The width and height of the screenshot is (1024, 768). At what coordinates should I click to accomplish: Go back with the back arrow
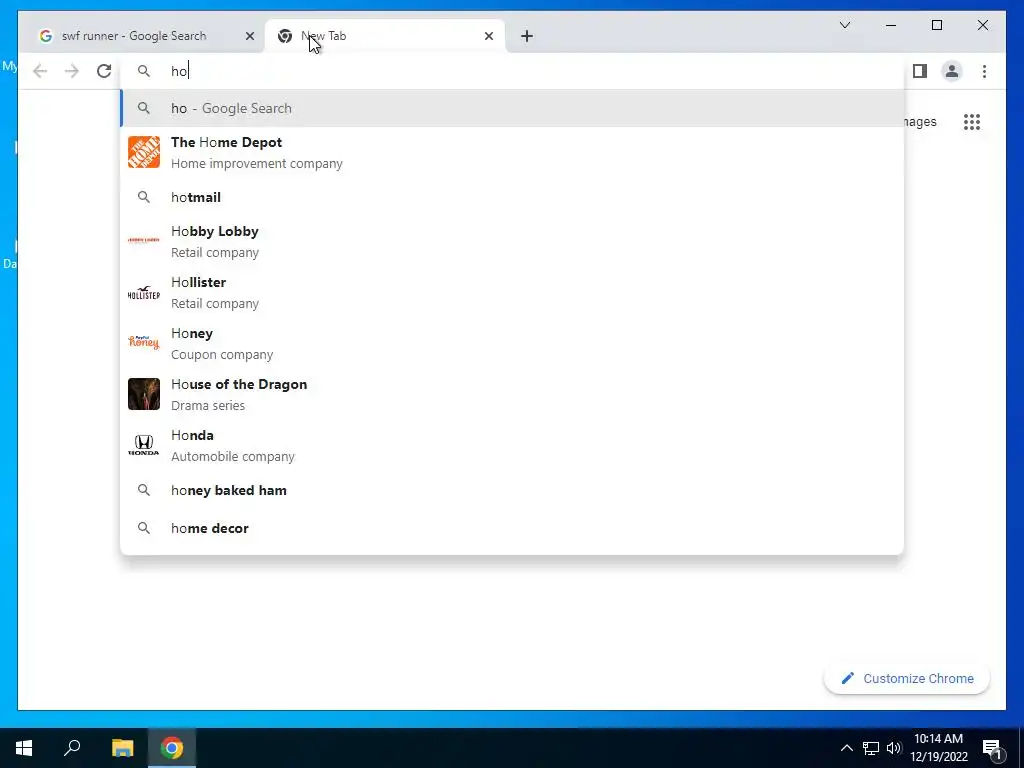point(40,71)
